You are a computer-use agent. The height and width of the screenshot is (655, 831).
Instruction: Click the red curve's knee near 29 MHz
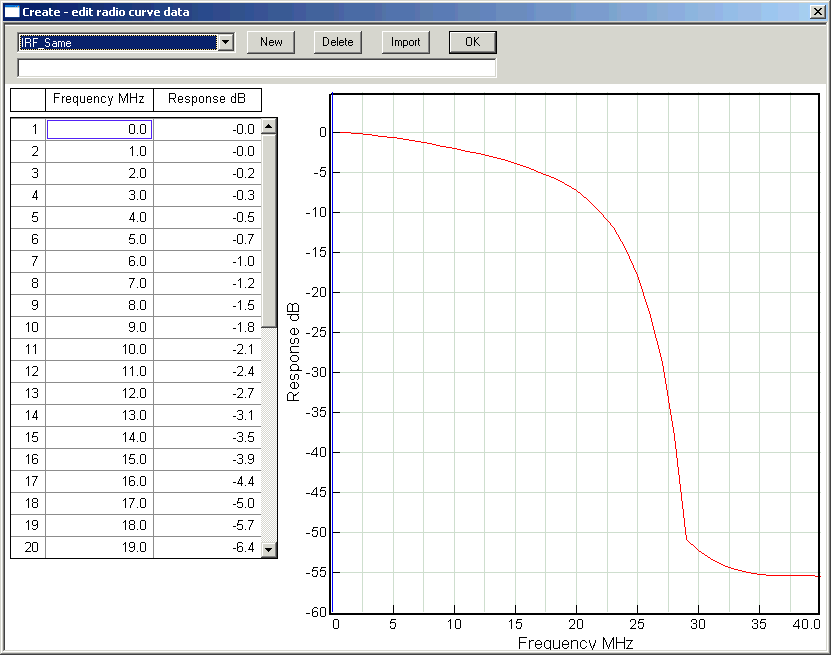click(x=687, y=539)
